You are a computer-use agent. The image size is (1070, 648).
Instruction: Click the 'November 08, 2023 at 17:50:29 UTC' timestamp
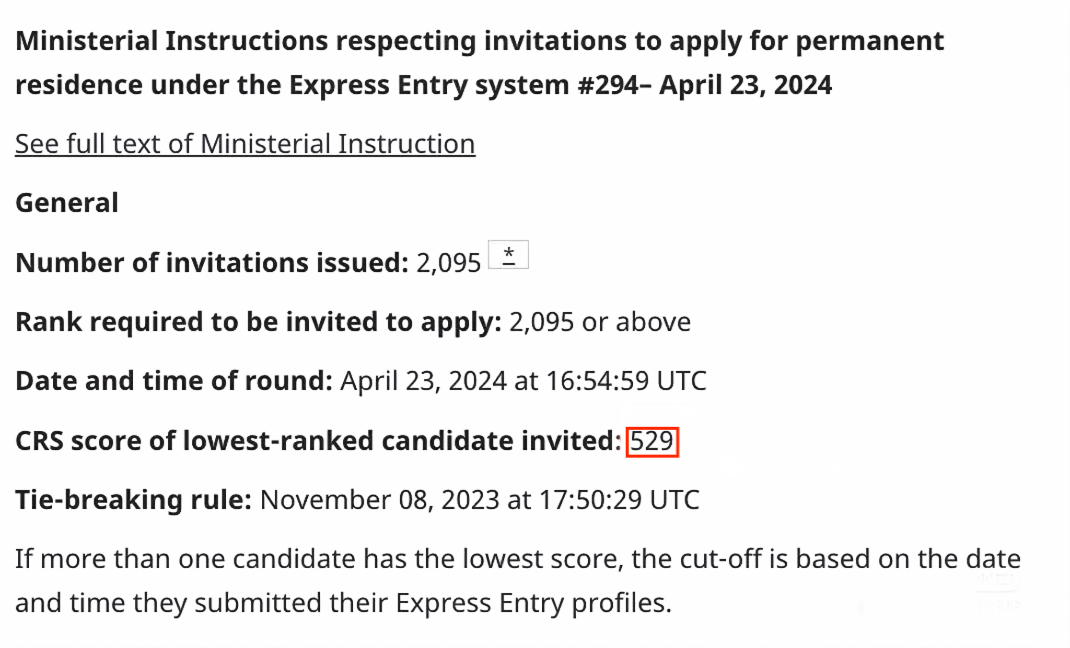click(x=480, y=499)
